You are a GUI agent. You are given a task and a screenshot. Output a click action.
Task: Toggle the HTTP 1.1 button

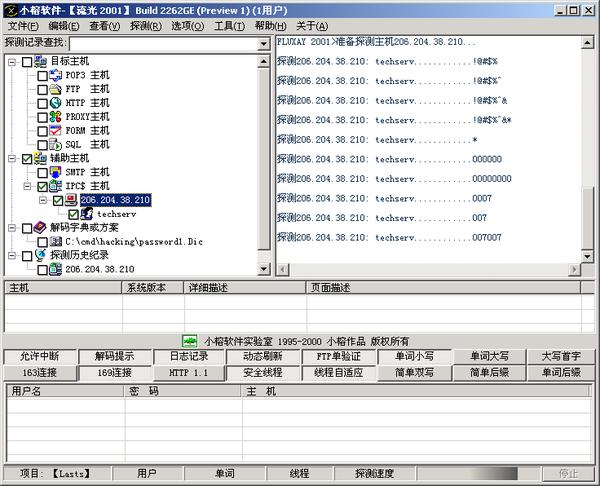point(189,373)
